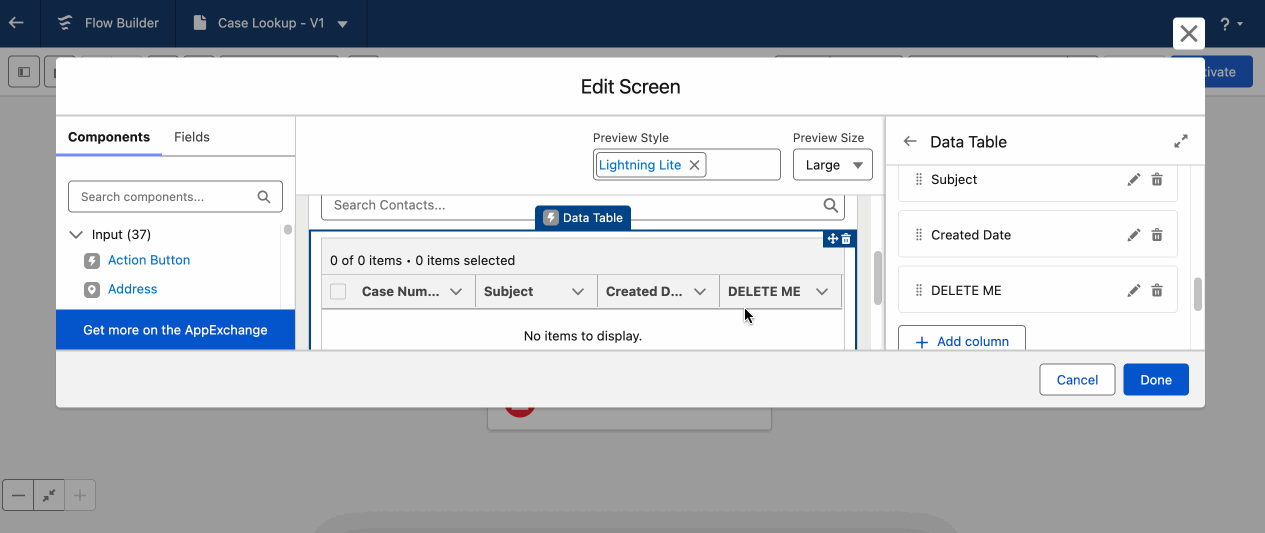Tick the select-all checkbox in table header
Image resolution: width=1265 pixels, height=533 pixels.
click(x=338, y=292)
